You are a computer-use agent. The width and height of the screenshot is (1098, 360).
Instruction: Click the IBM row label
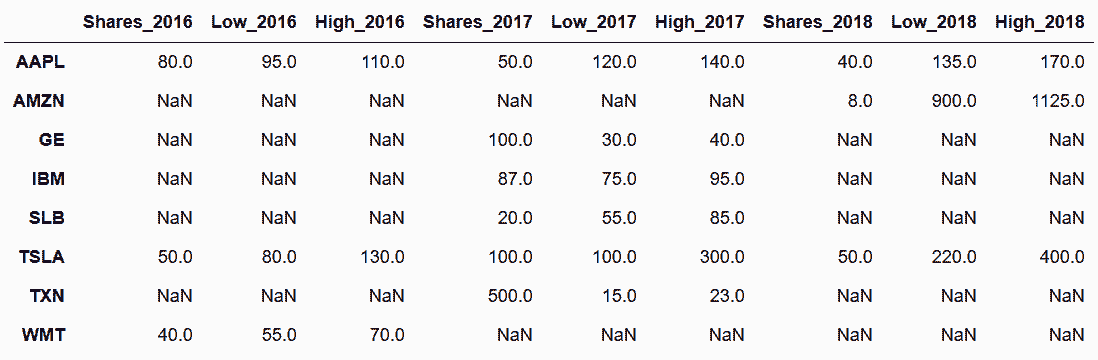pyautogui.click(x=49, y=179)
